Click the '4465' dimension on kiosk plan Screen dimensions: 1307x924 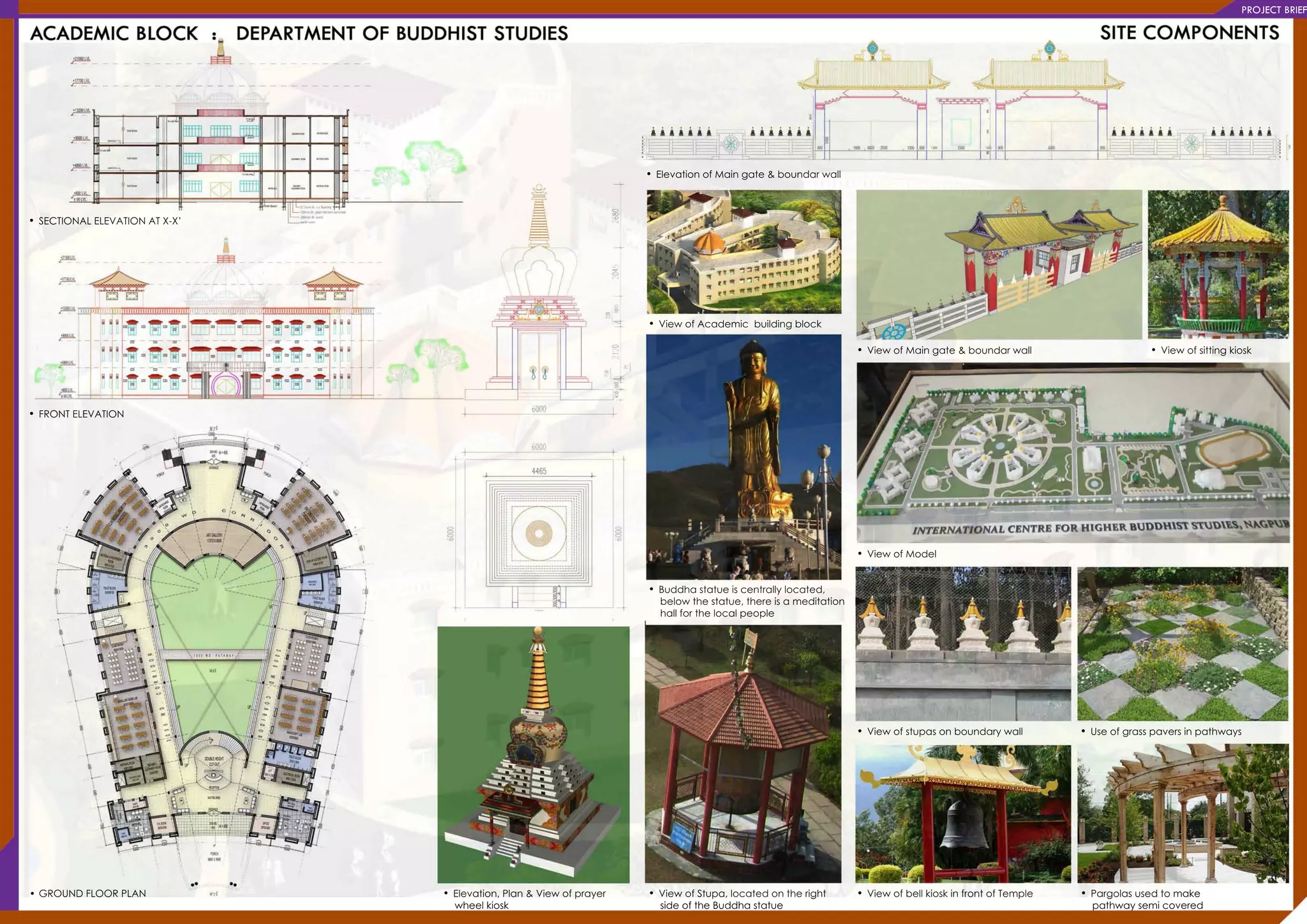click(539, 471)
